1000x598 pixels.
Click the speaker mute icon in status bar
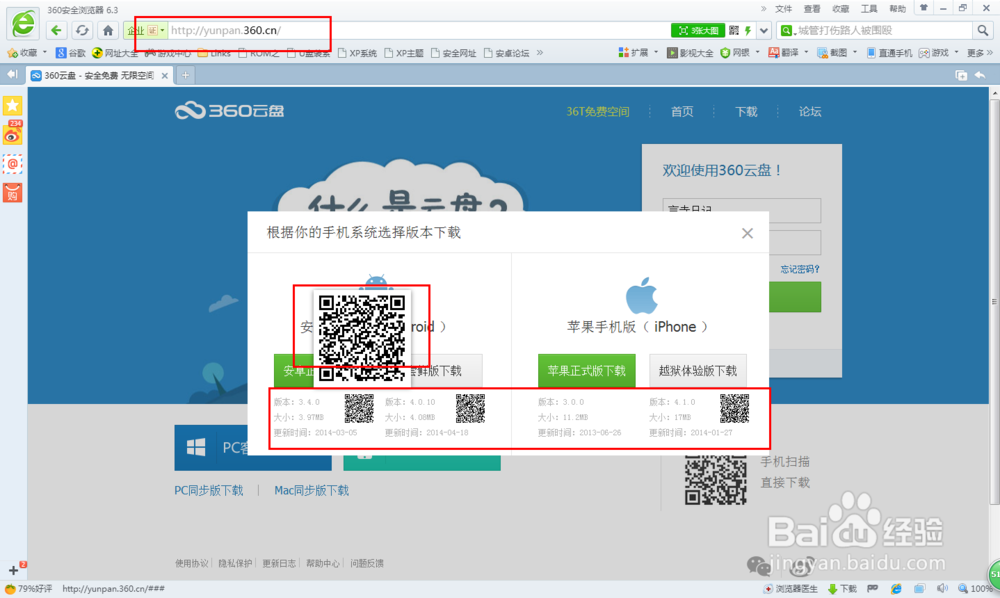pyautogui.click(x=942, y=588)
